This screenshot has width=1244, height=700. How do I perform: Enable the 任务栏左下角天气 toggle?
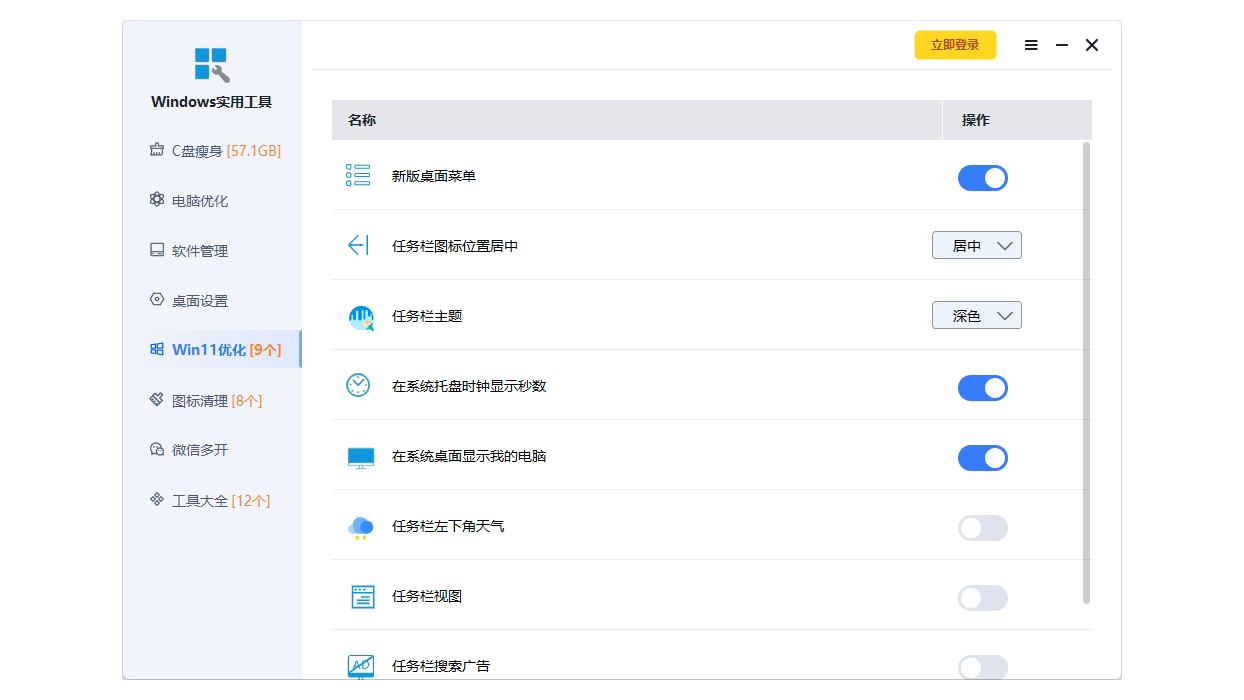tap(982, 528)
